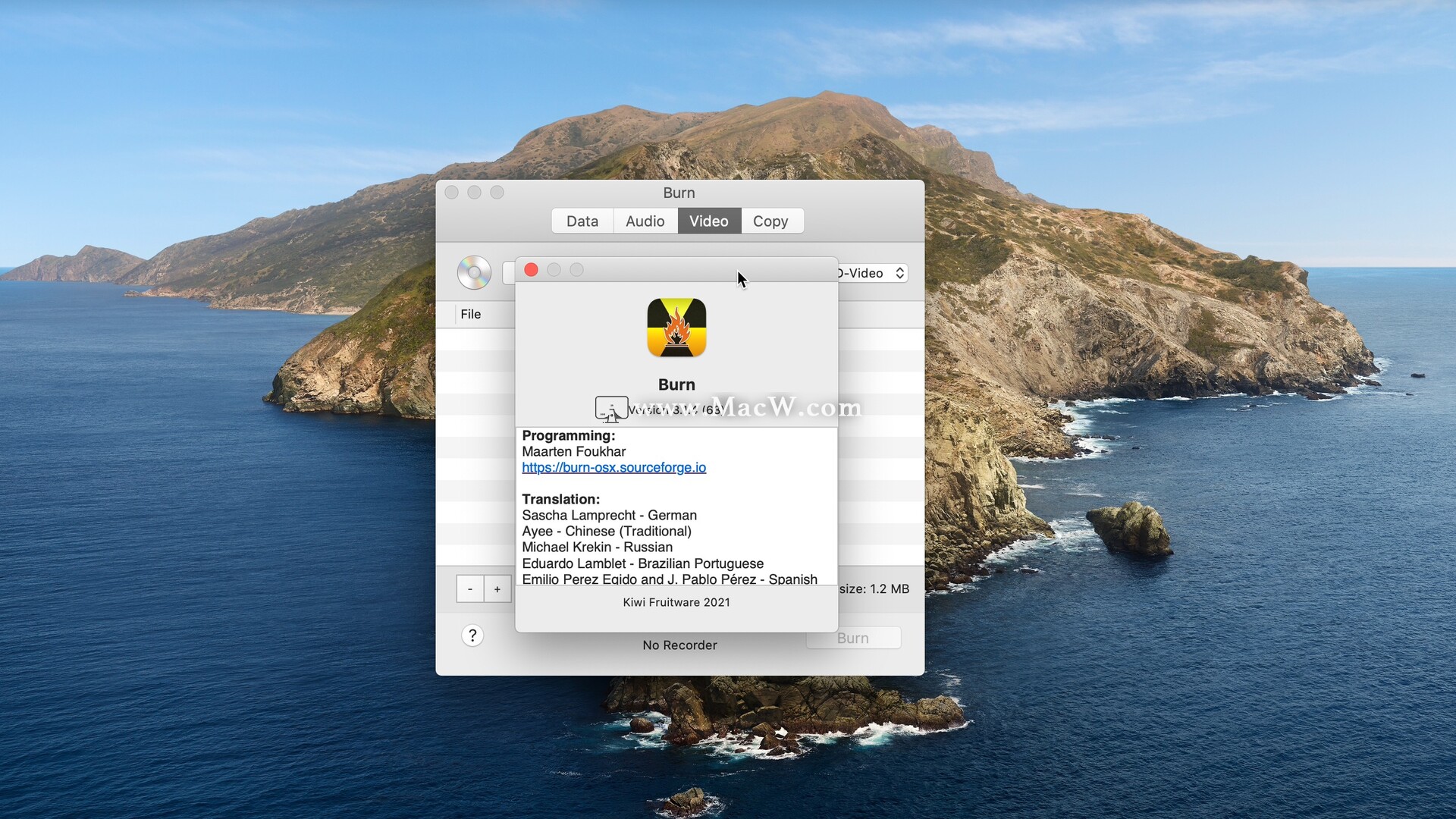Click the Programming heading in credits

click(569, 435)
